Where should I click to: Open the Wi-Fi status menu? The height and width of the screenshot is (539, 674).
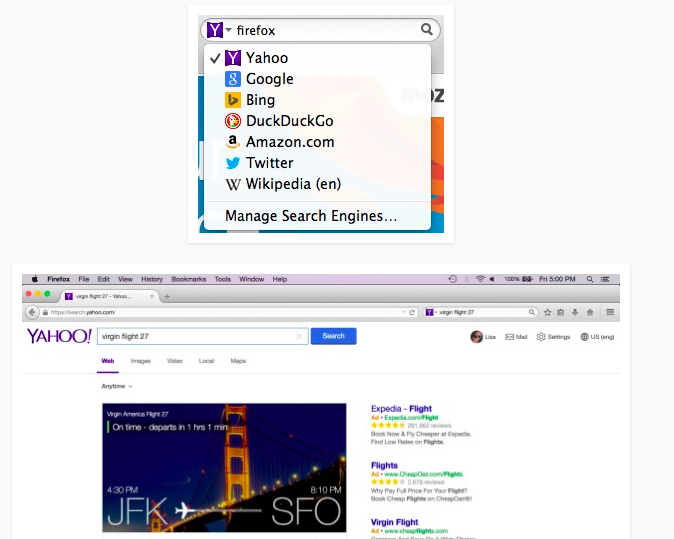click(480, 279)
